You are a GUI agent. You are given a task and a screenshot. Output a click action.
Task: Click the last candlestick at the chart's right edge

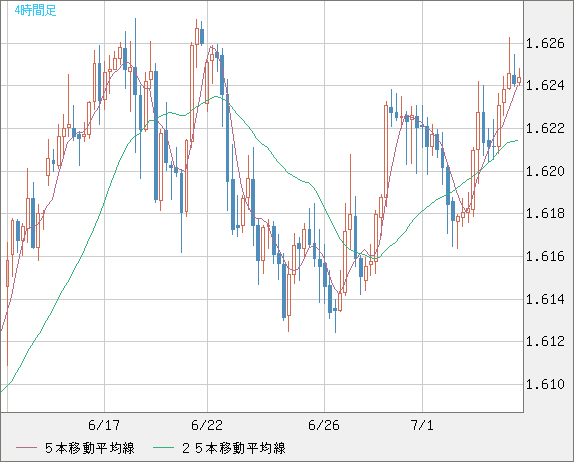(519, 78)
